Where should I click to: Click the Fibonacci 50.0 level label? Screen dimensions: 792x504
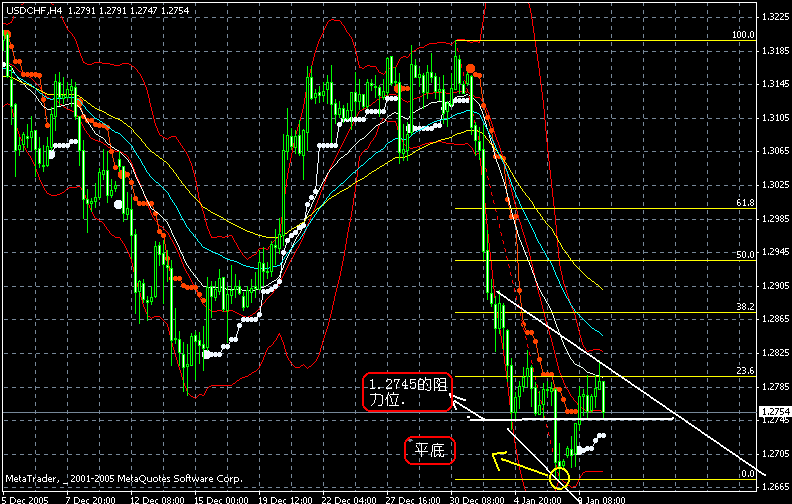coord(746,255)
